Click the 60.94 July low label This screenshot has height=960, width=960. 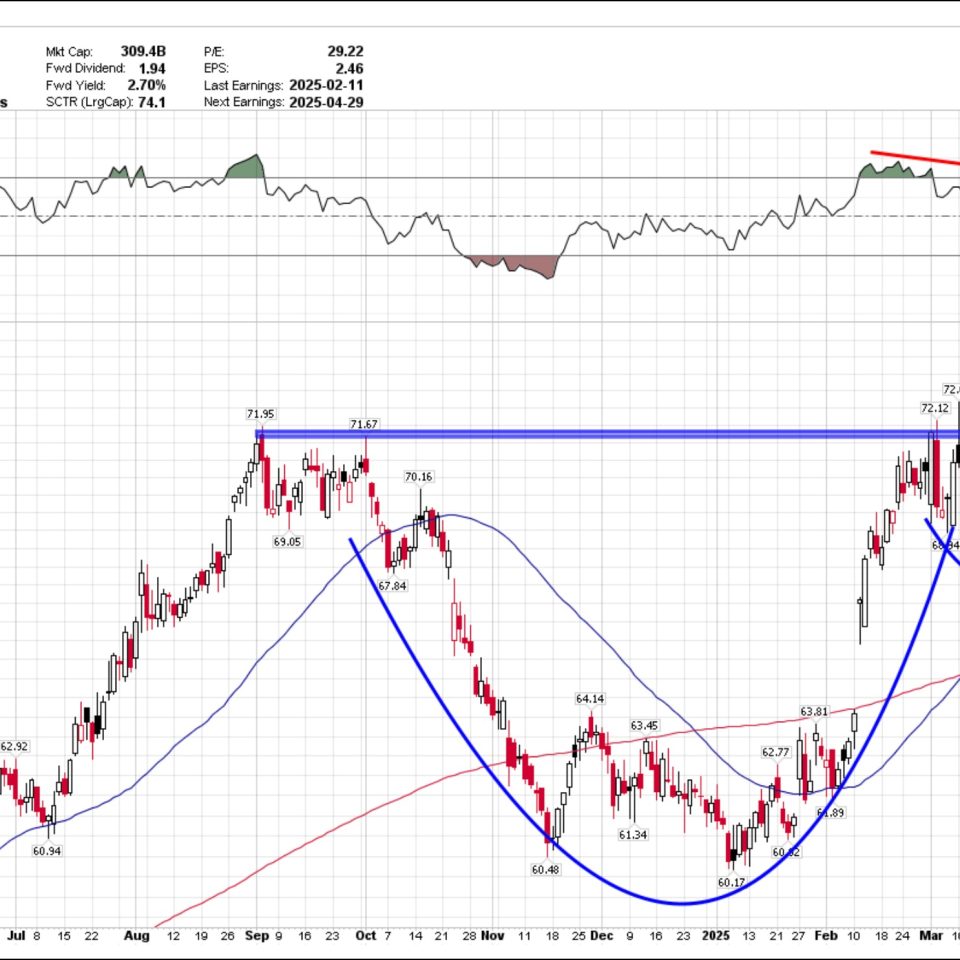point(47,850)
